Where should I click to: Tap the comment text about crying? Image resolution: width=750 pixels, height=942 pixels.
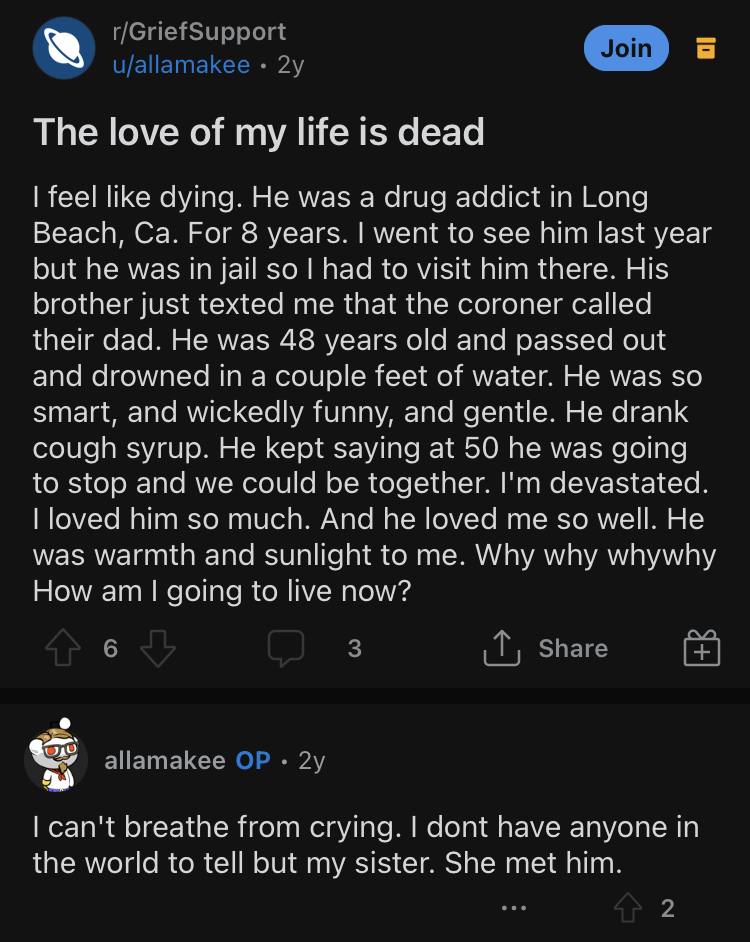pos(365,845)
